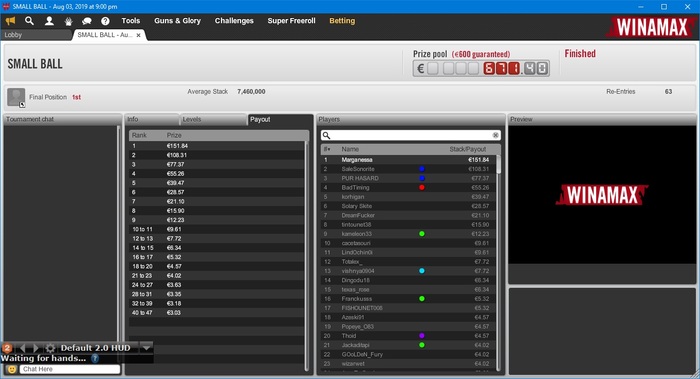This screenshot has height=379, width=700.
Task: Click the blue color tag on PUR HASARD
Action: (422, 178)
